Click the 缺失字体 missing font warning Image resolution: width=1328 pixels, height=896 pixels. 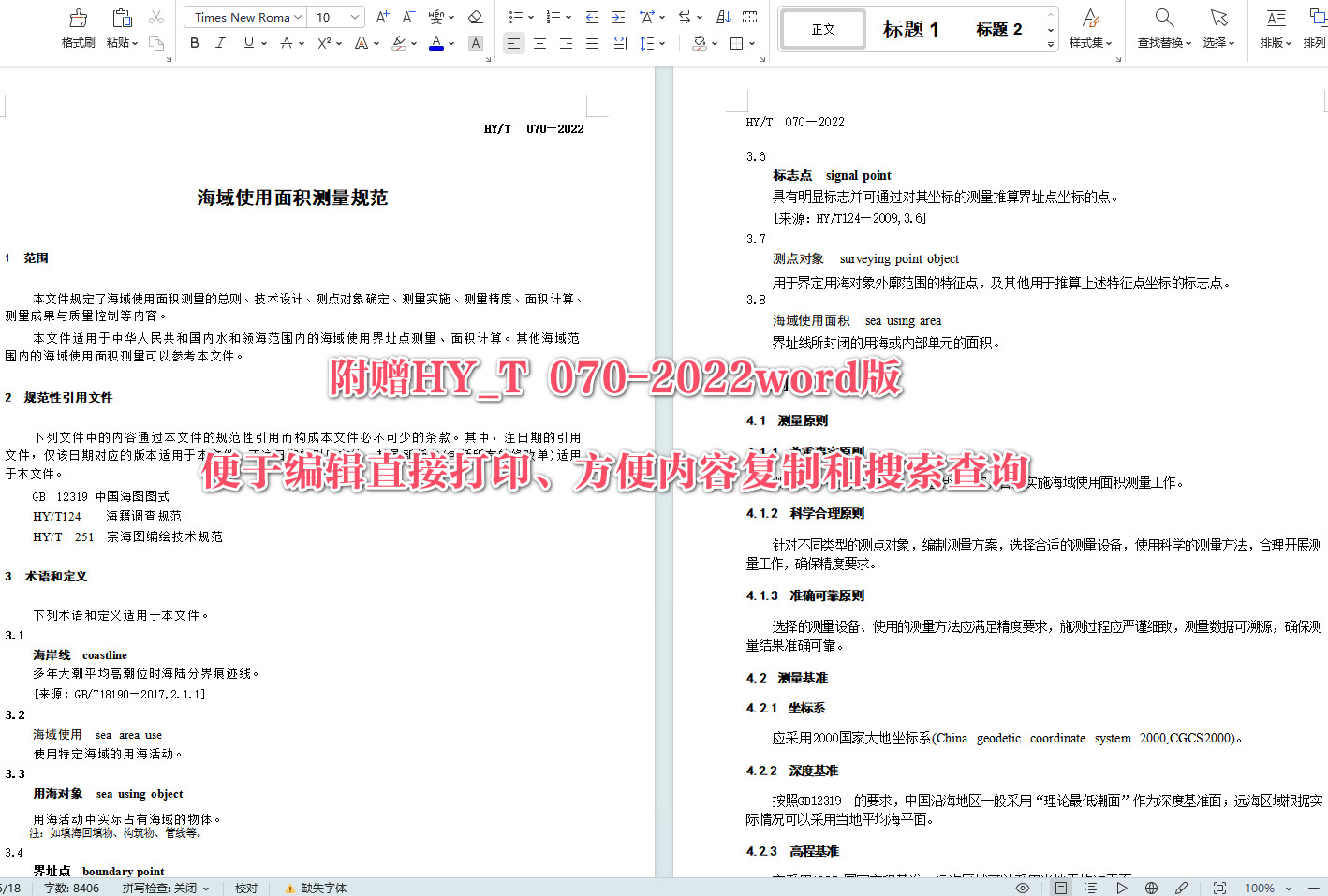318,888
